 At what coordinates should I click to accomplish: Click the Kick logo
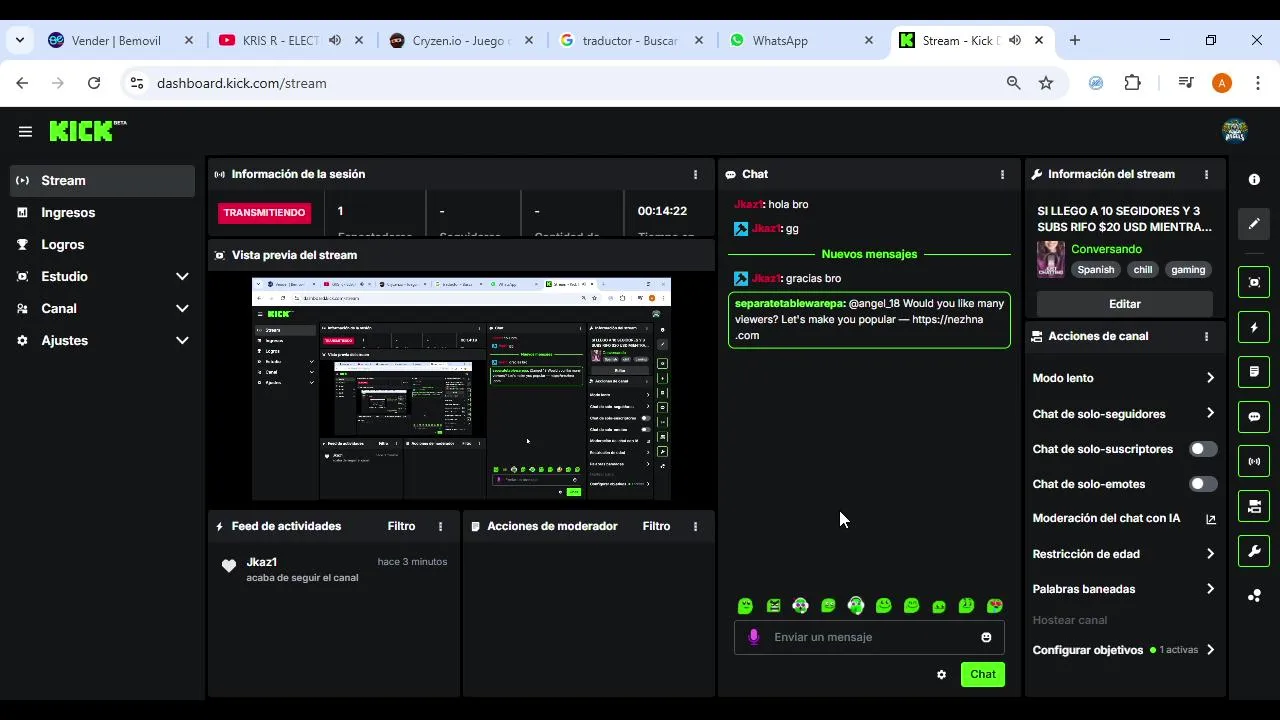[88, 131]
